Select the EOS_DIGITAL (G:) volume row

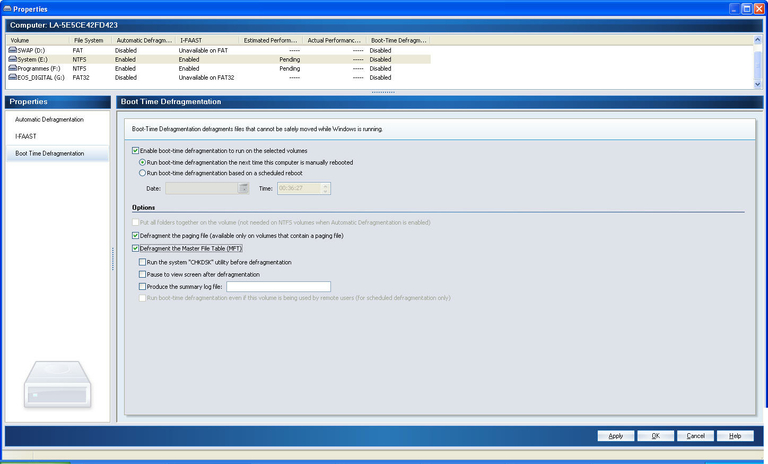(218, 77)
